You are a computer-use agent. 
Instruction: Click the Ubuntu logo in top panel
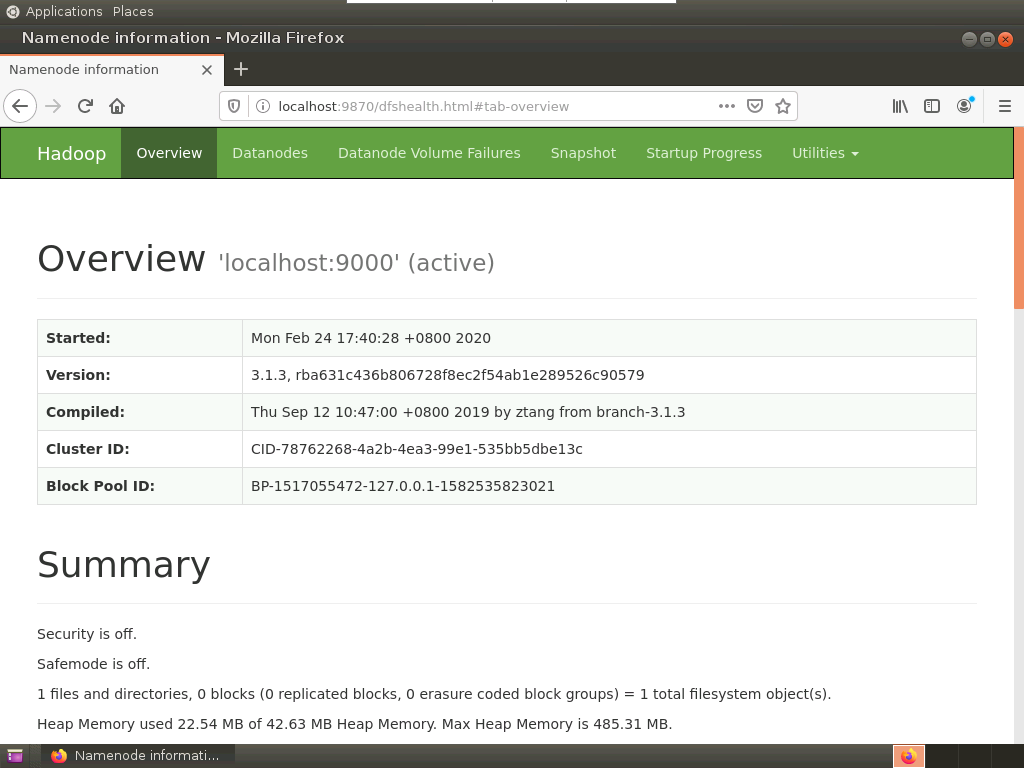tap(12, 11)
